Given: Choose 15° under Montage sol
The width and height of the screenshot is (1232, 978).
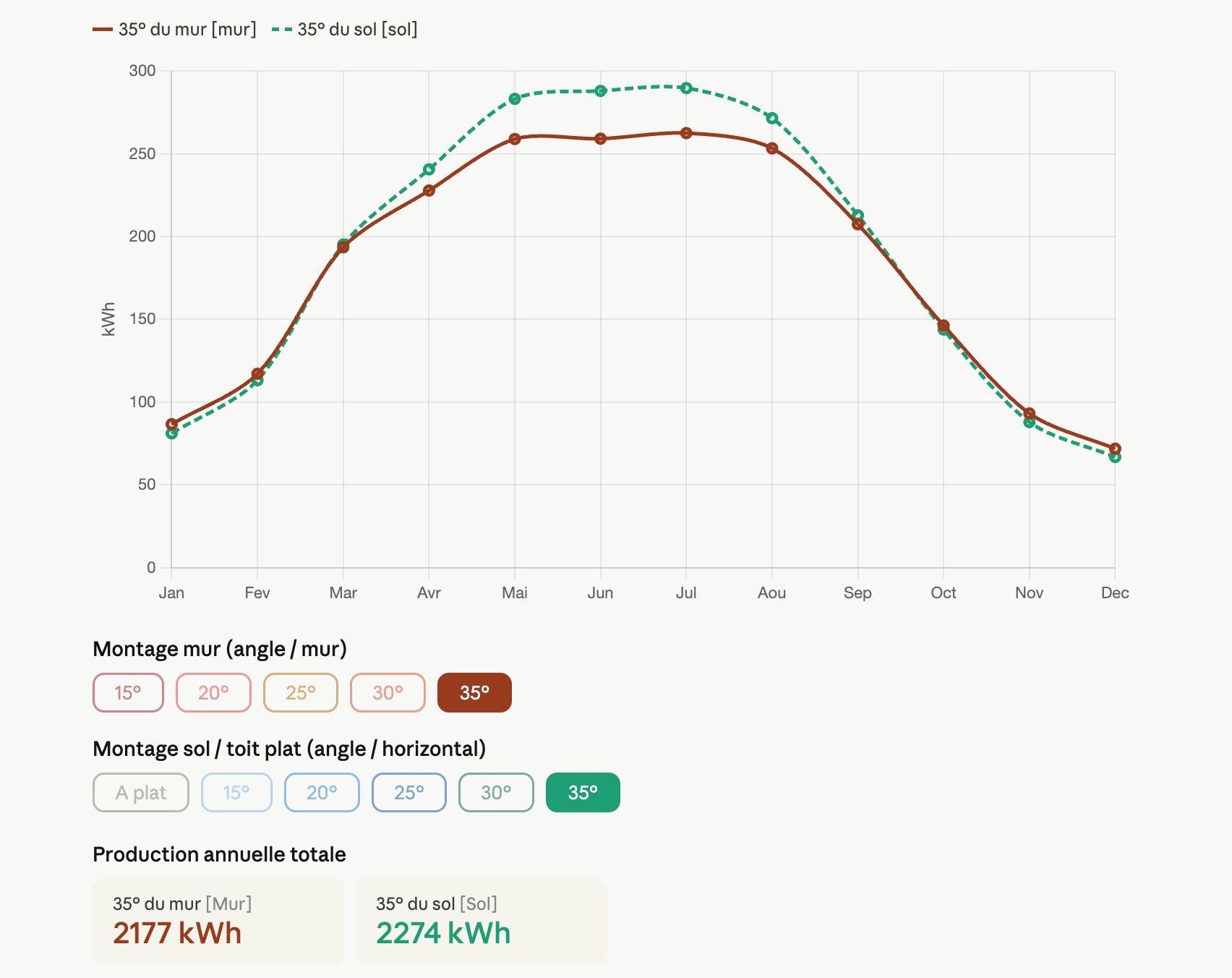Looking at the screenshot, I should [236, 792].
